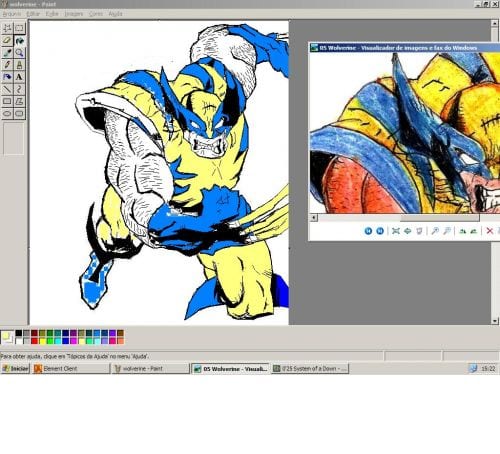The width and height of the screenshot is (500, 454).
Task: Rotate image clockwise in viewer
Action: point(462,231)
